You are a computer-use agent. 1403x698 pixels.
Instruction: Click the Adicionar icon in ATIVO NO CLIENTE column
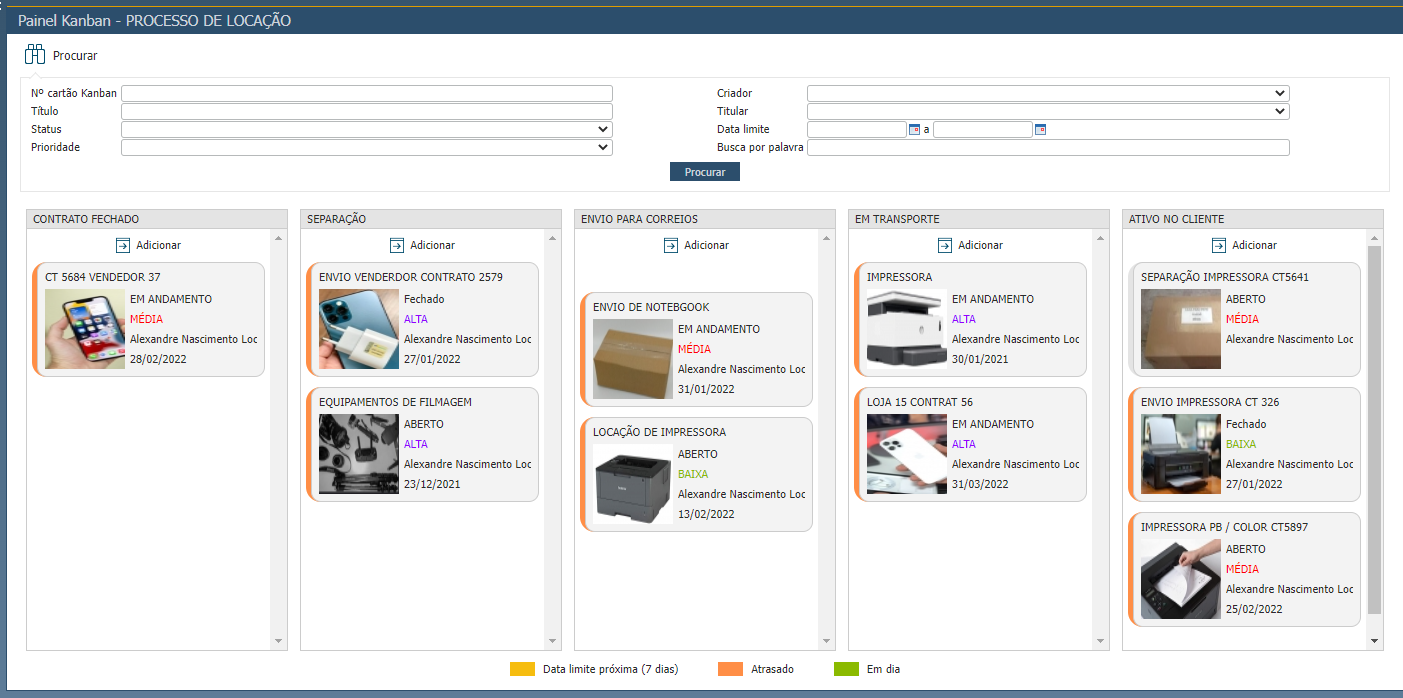1218,244
